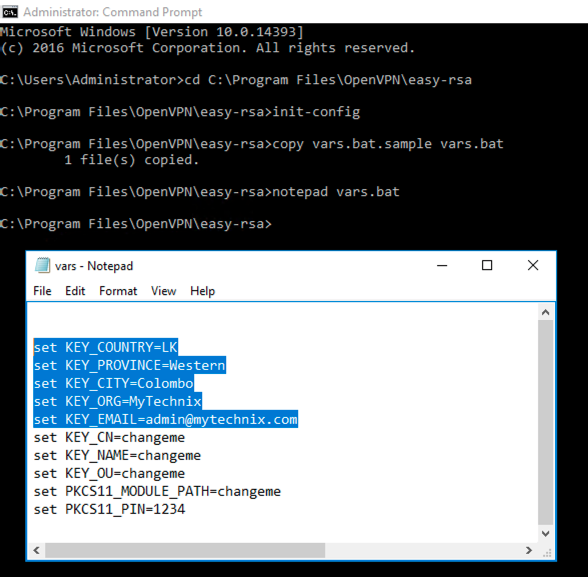588x577 pixels.
Task: Click the vertical scrollbar thumb
Action: [x=546, y=422]
